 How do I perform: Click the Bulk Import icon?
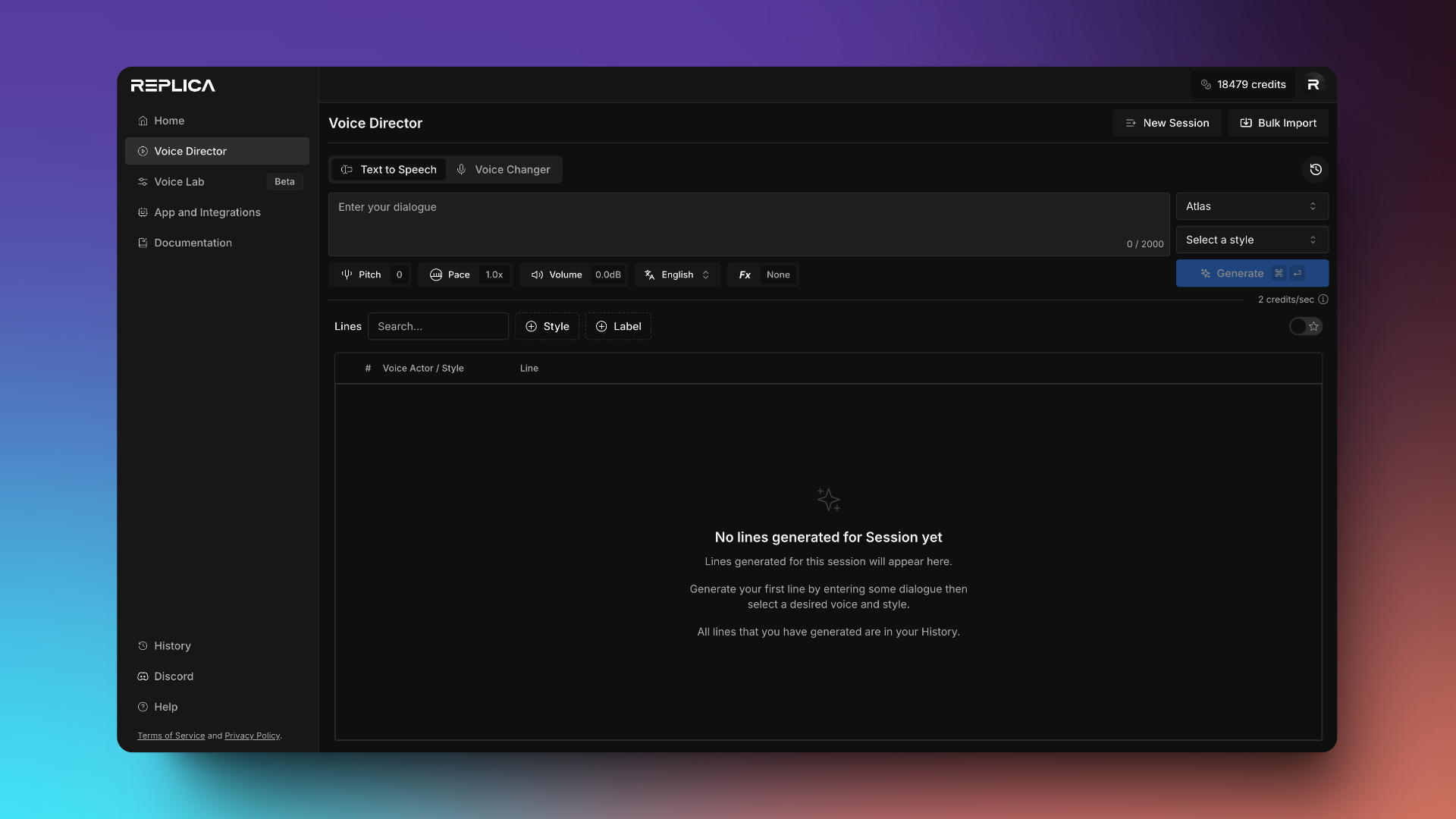click(x=1246, y=123)
